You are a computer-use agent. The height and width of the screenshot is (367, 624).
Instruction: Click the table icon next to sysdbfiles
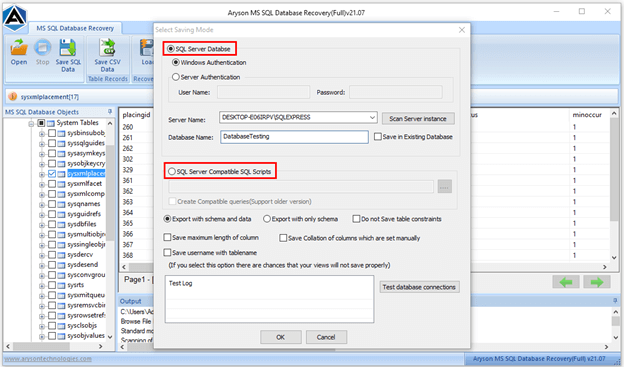pyautogui.click(x=61, y=224)
